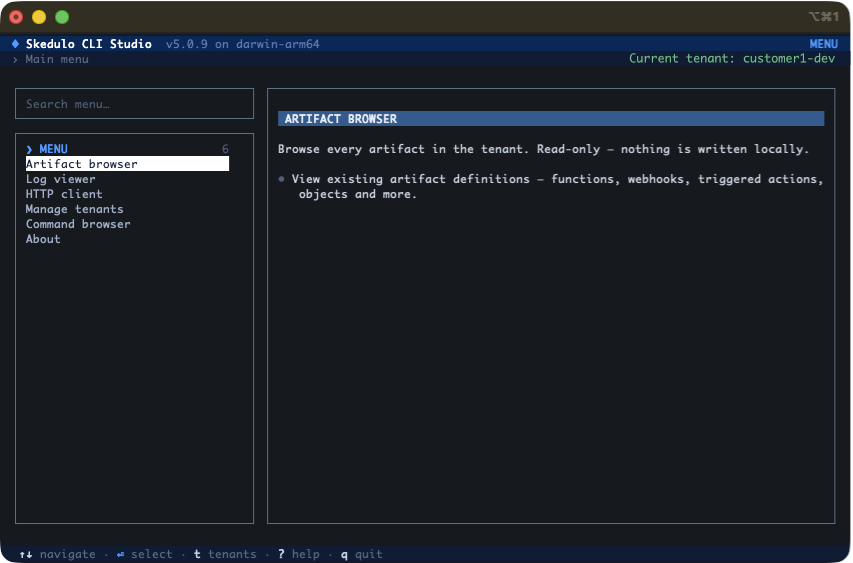Choose Manage tenants in the menu
The height and width of the screenshot is (563, 853).
[75, 209]
